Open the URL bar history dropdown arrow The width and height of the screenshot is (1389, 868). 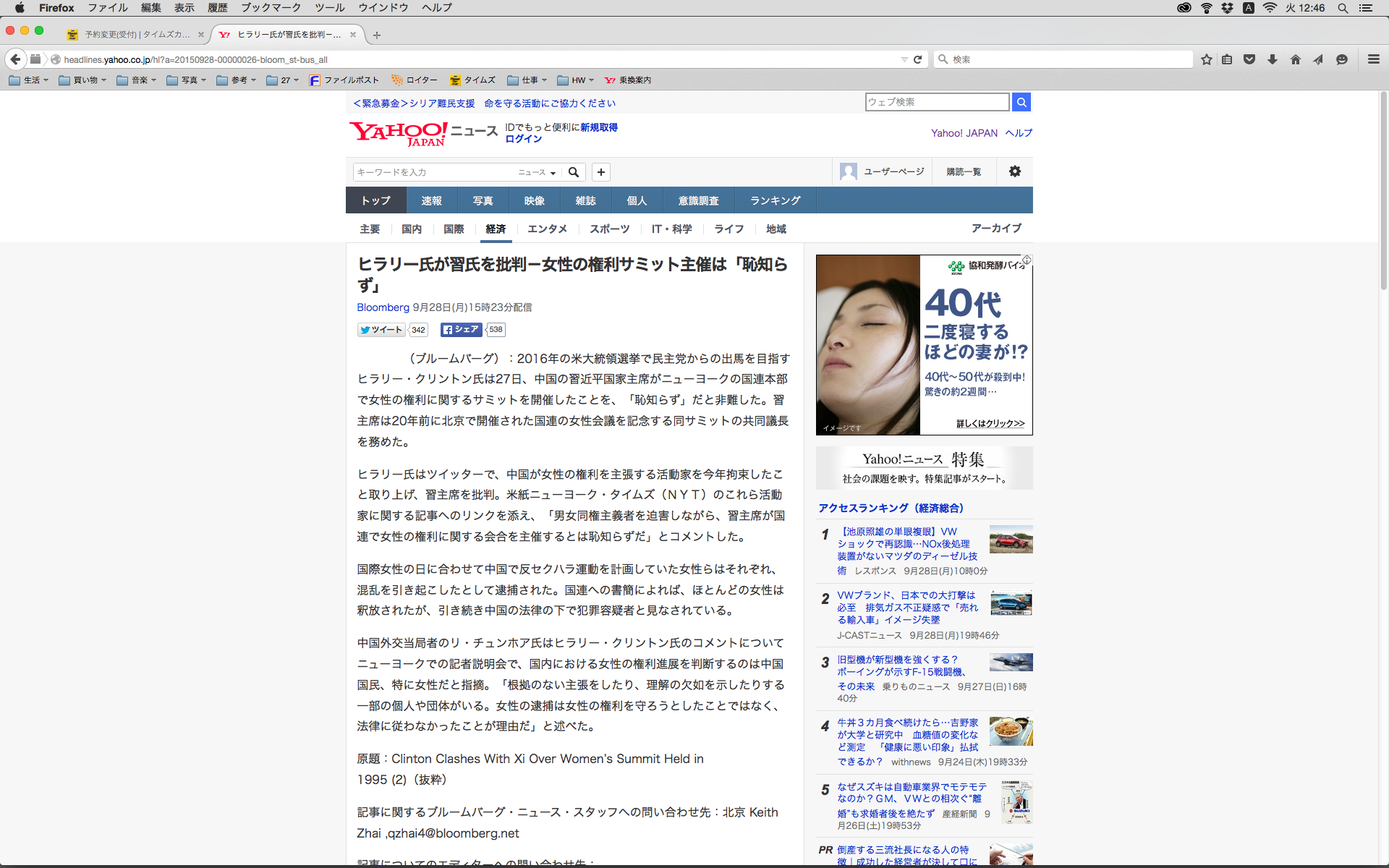tap(904, 59)
